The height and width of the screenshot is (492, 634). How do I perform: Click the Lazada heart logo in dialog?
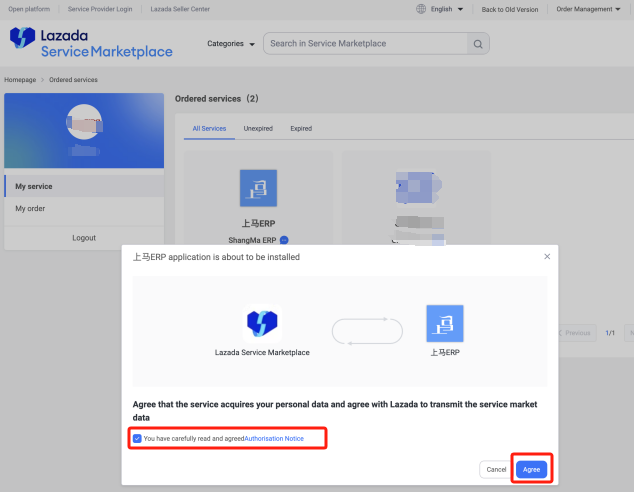pos(262,323)
